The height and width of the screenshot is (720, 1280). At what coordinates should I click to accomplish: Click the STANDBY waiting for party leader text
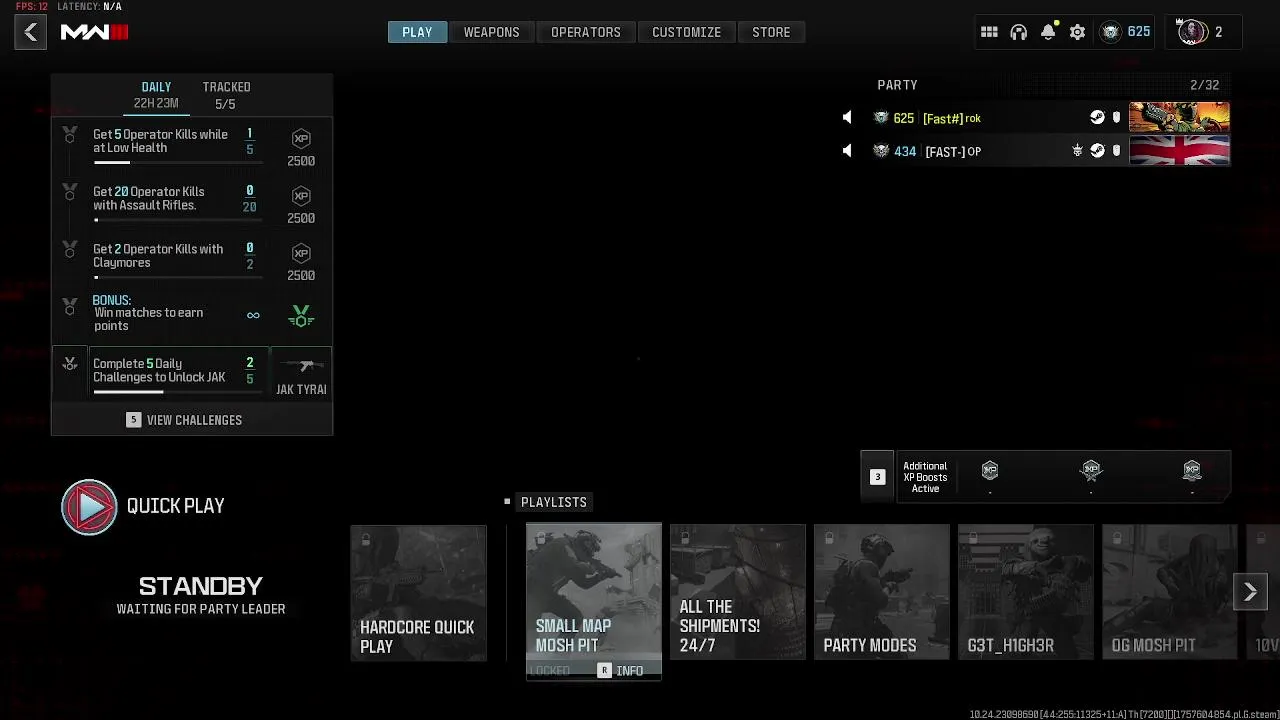(201, 594)
